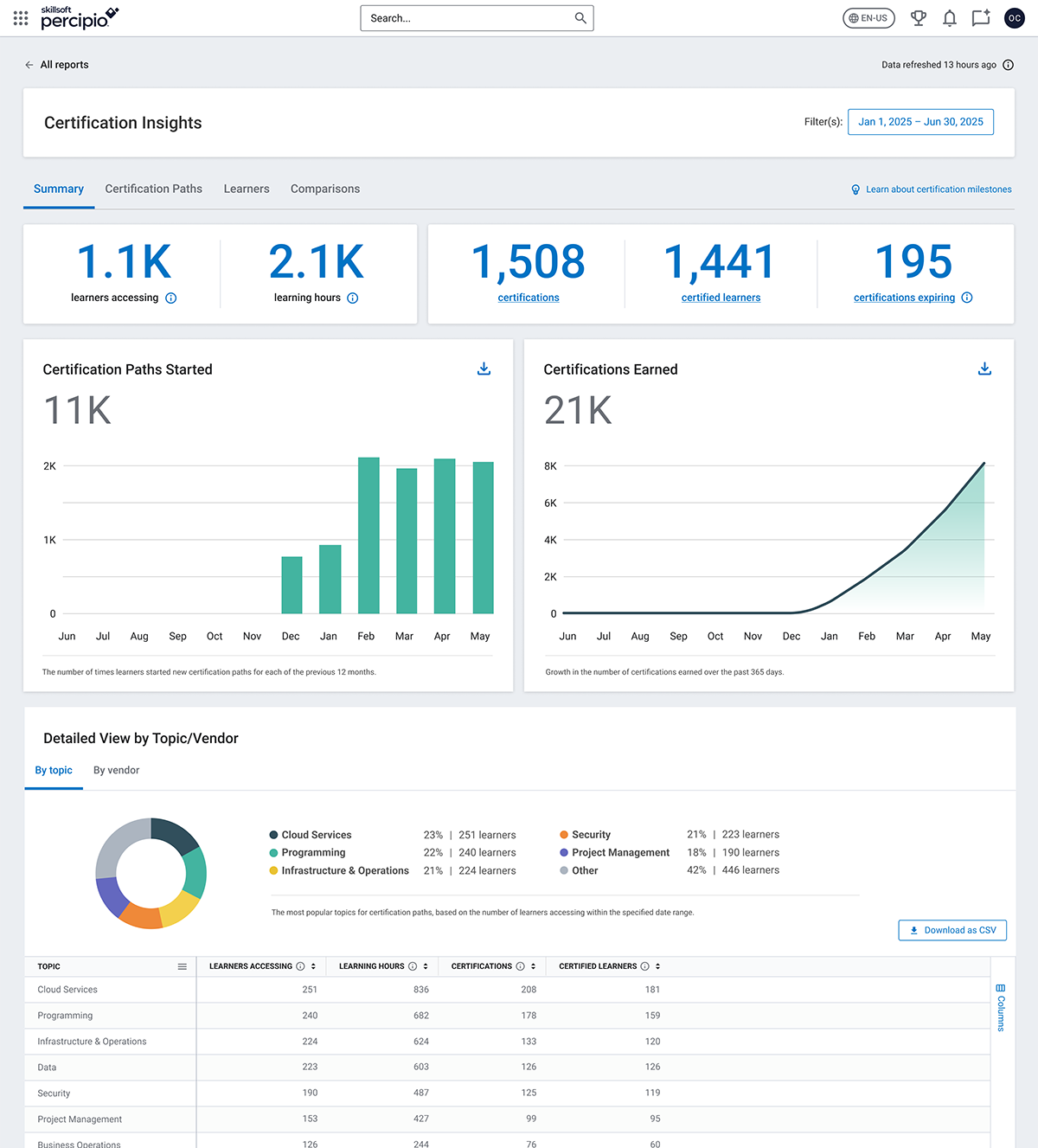Click info icon next to learning hours
The width and height of the screenshot is (1038, 1148).
pyautogui.click(x=353, y=298)
